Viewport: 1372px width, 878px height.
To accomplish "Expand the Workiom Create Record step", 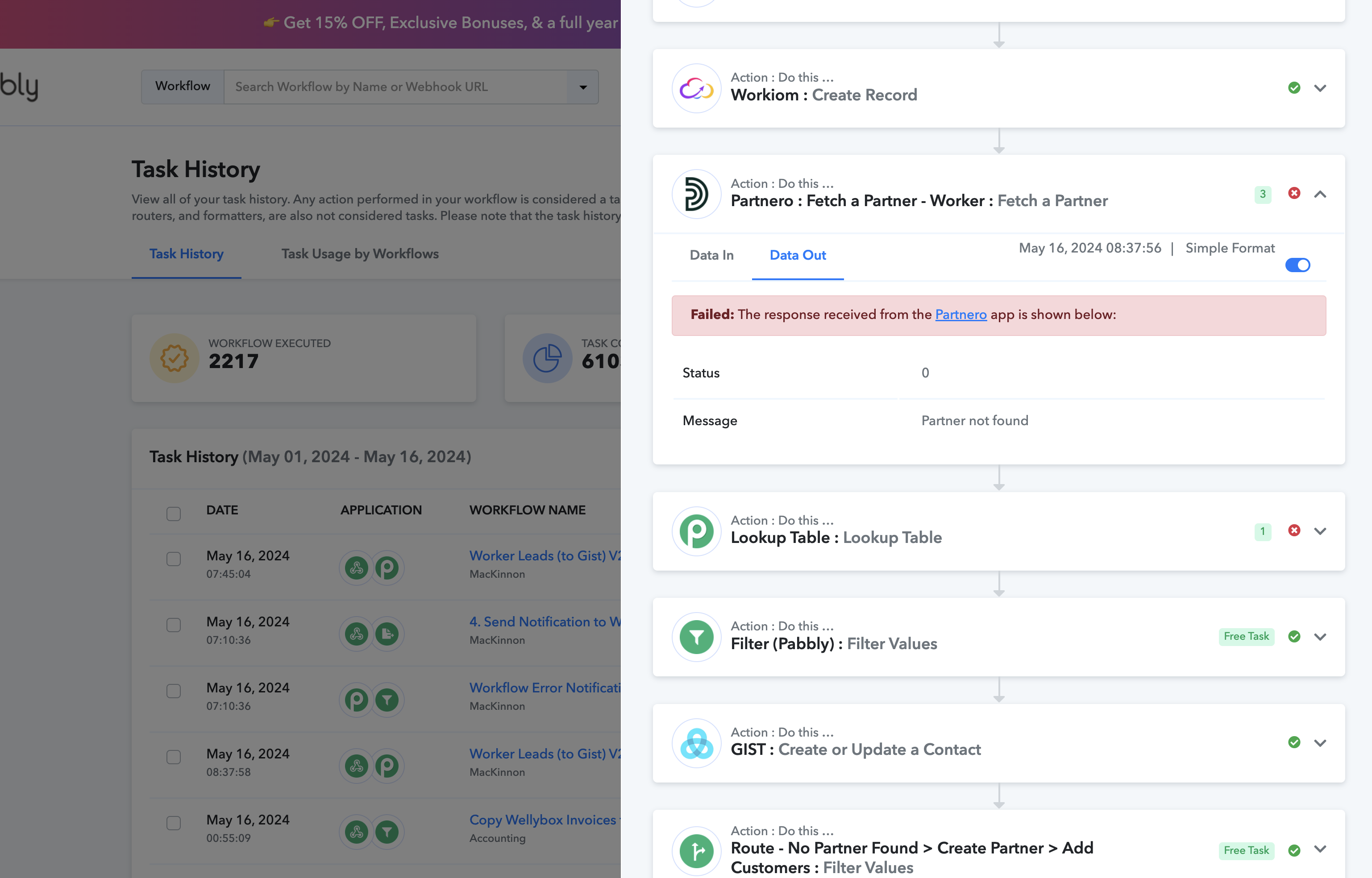I will (1320, 88).
